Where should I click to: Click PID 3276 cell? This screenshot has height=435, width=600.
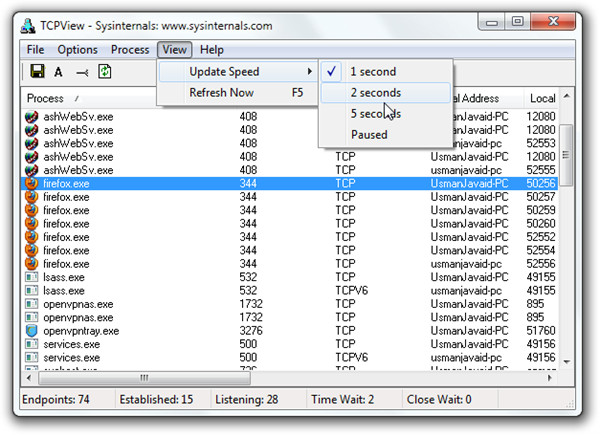(x=251, y=331)
